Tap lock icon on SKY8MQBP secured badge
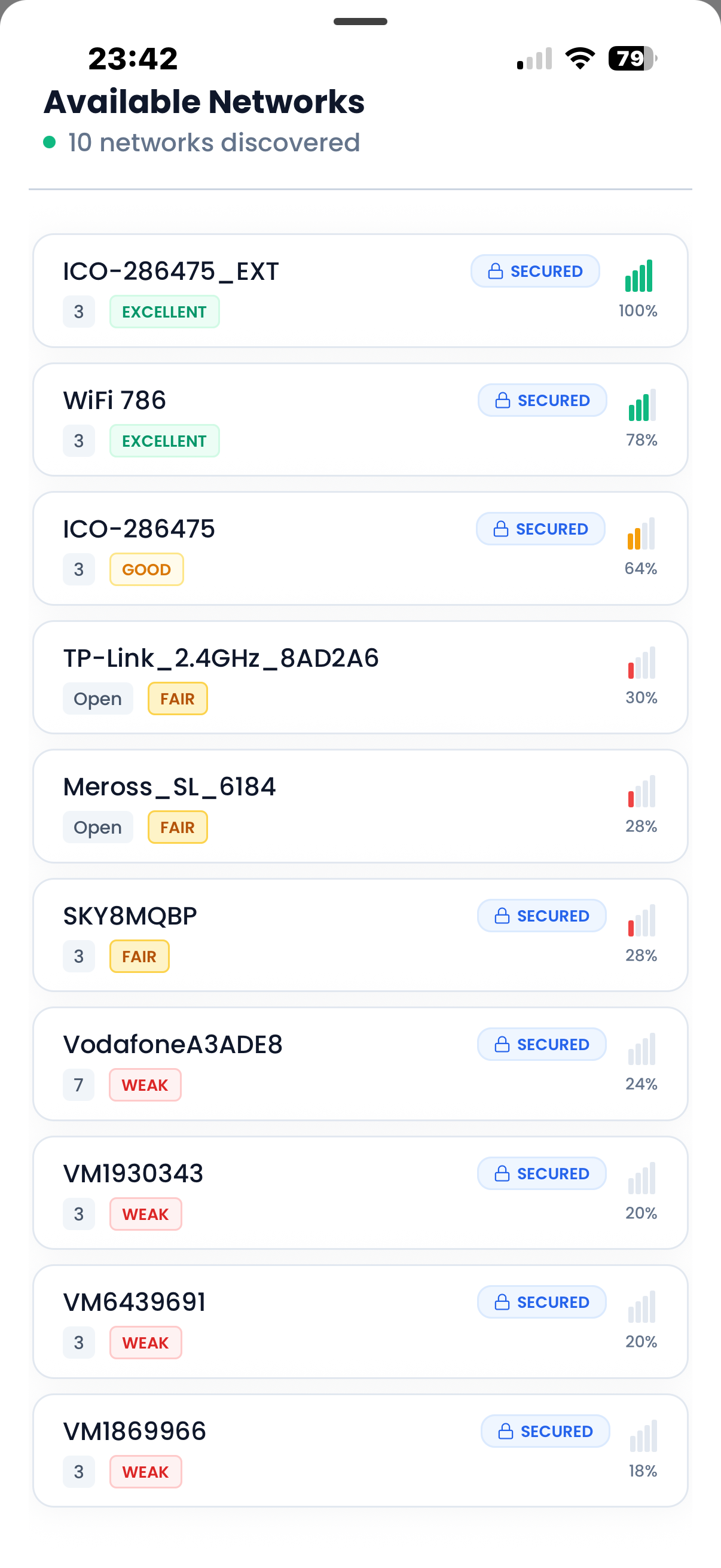 [502, 916]
